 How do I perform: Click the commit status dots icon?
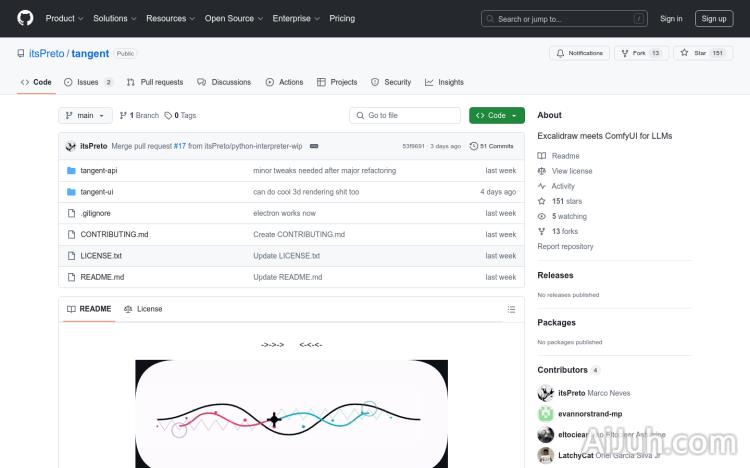coord(314,146)
